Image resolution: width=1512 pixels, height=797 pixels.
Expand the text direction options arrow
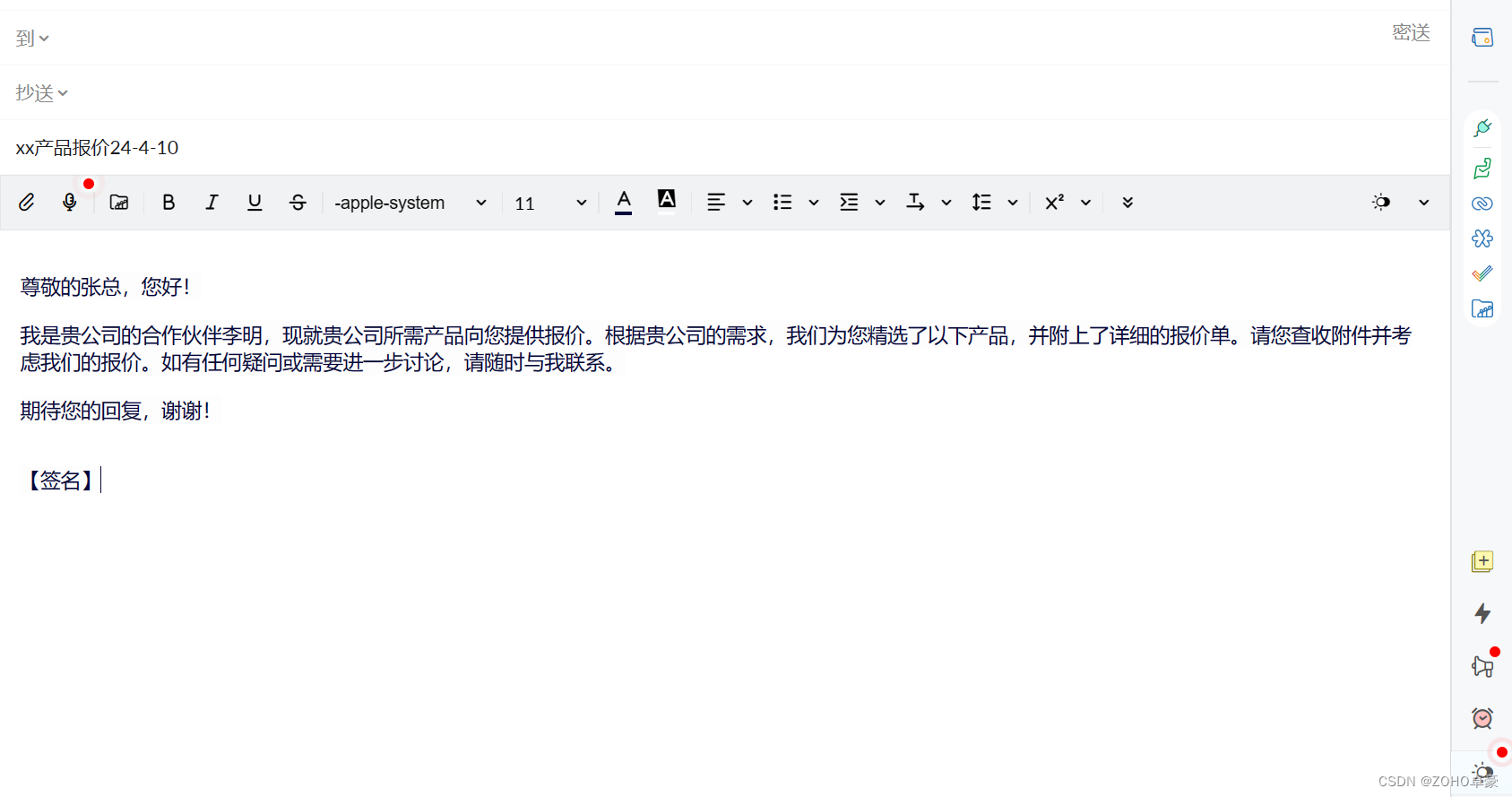tap(946, 203)
